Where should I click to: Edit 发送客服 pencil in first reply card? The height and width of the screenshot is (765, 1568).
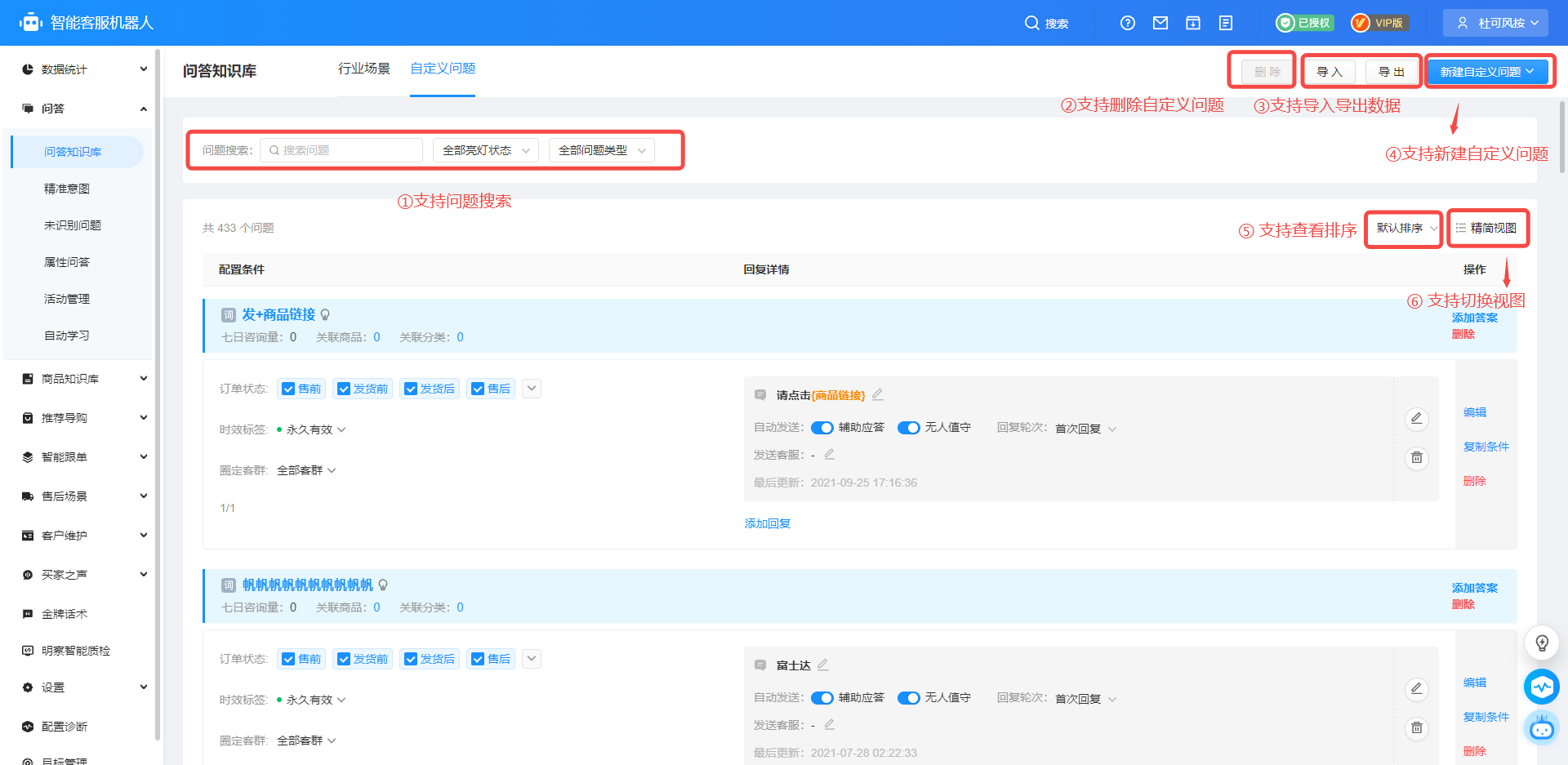(x=830, y=454)
